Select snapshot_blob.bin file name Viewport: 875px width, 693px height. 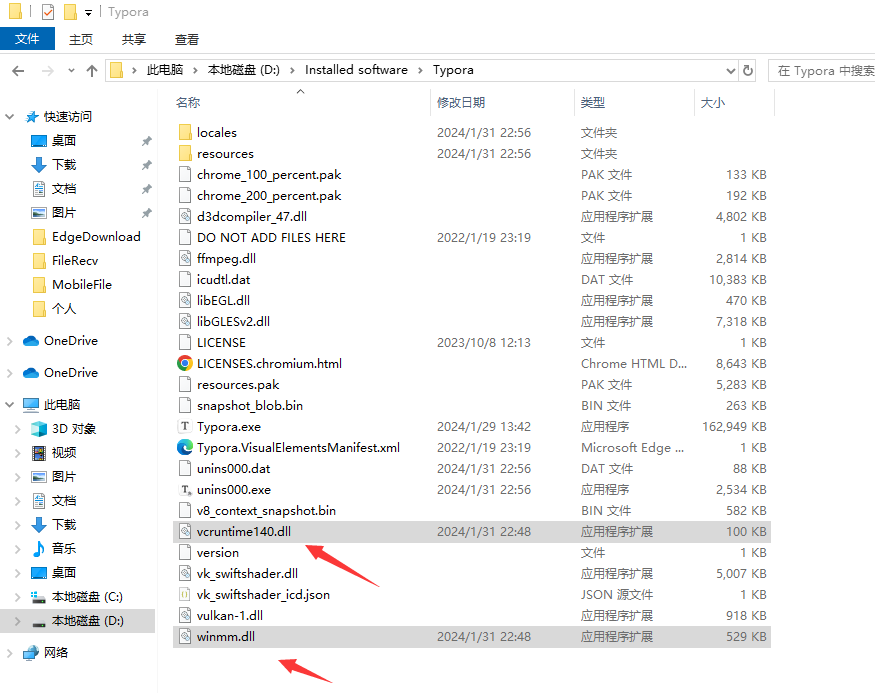pyautogui.click(x=249, y=406)
